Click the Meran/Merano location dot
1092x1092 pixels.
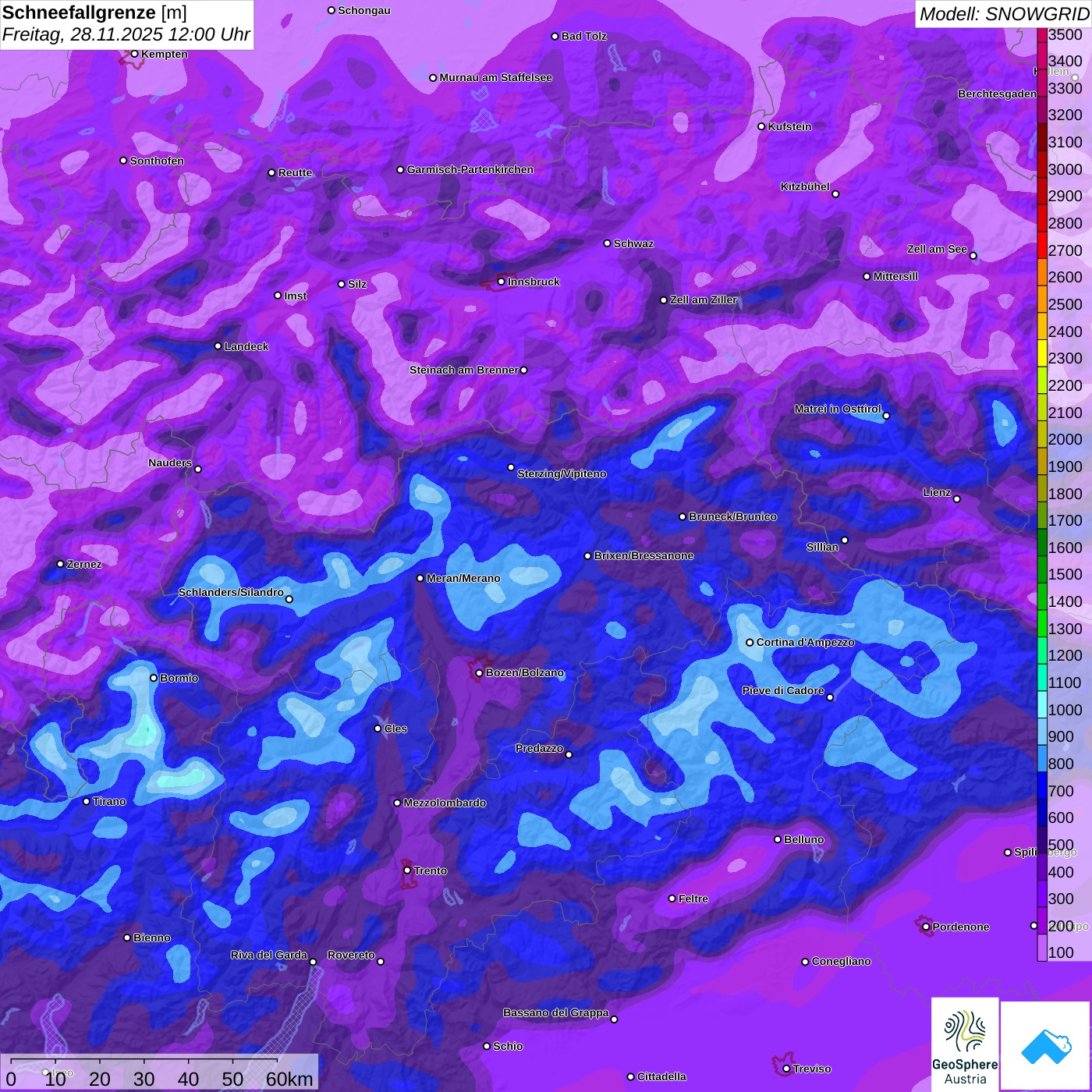coord(420,578)
